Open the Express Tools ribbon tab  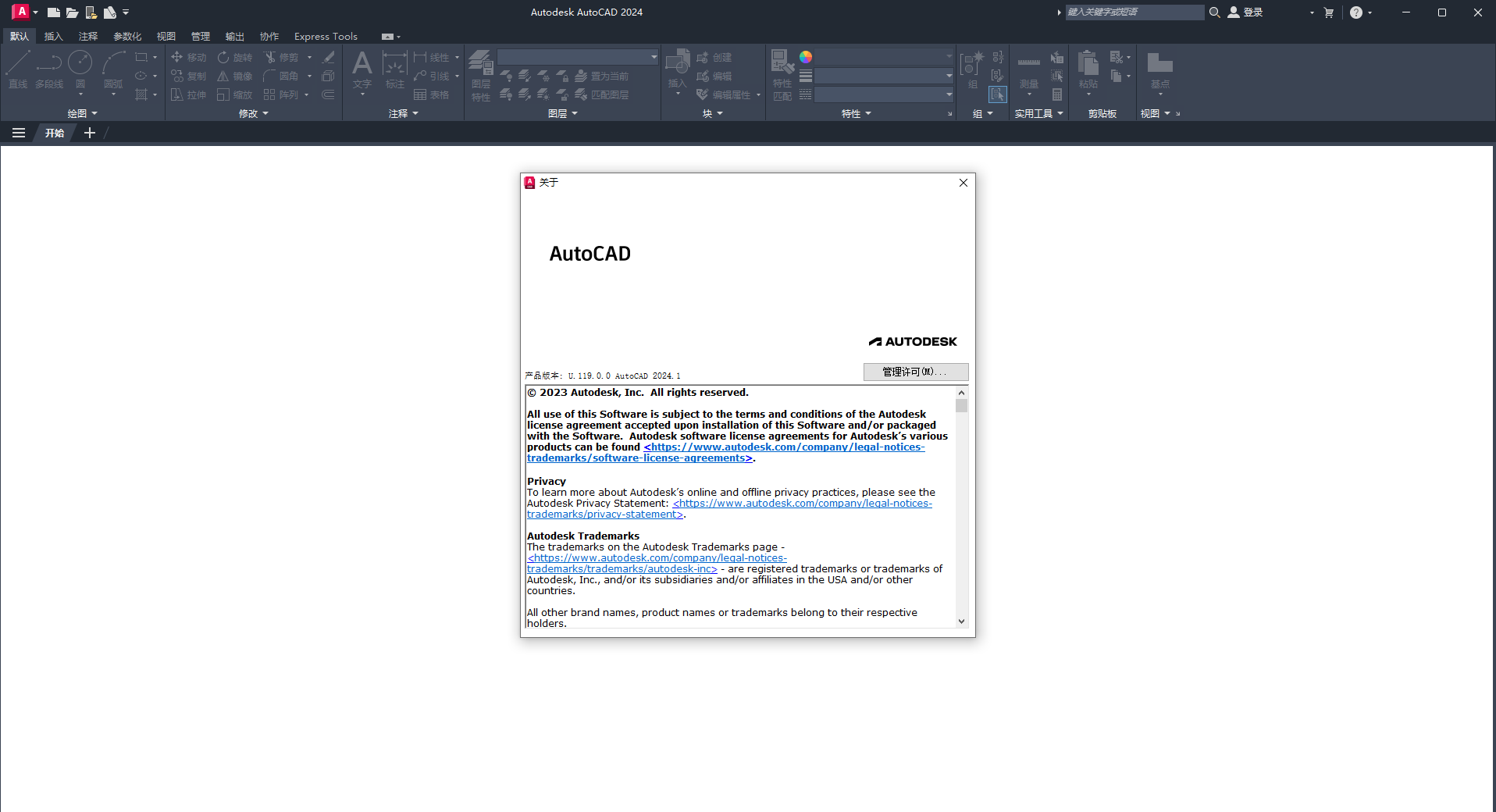coord(326,37)
